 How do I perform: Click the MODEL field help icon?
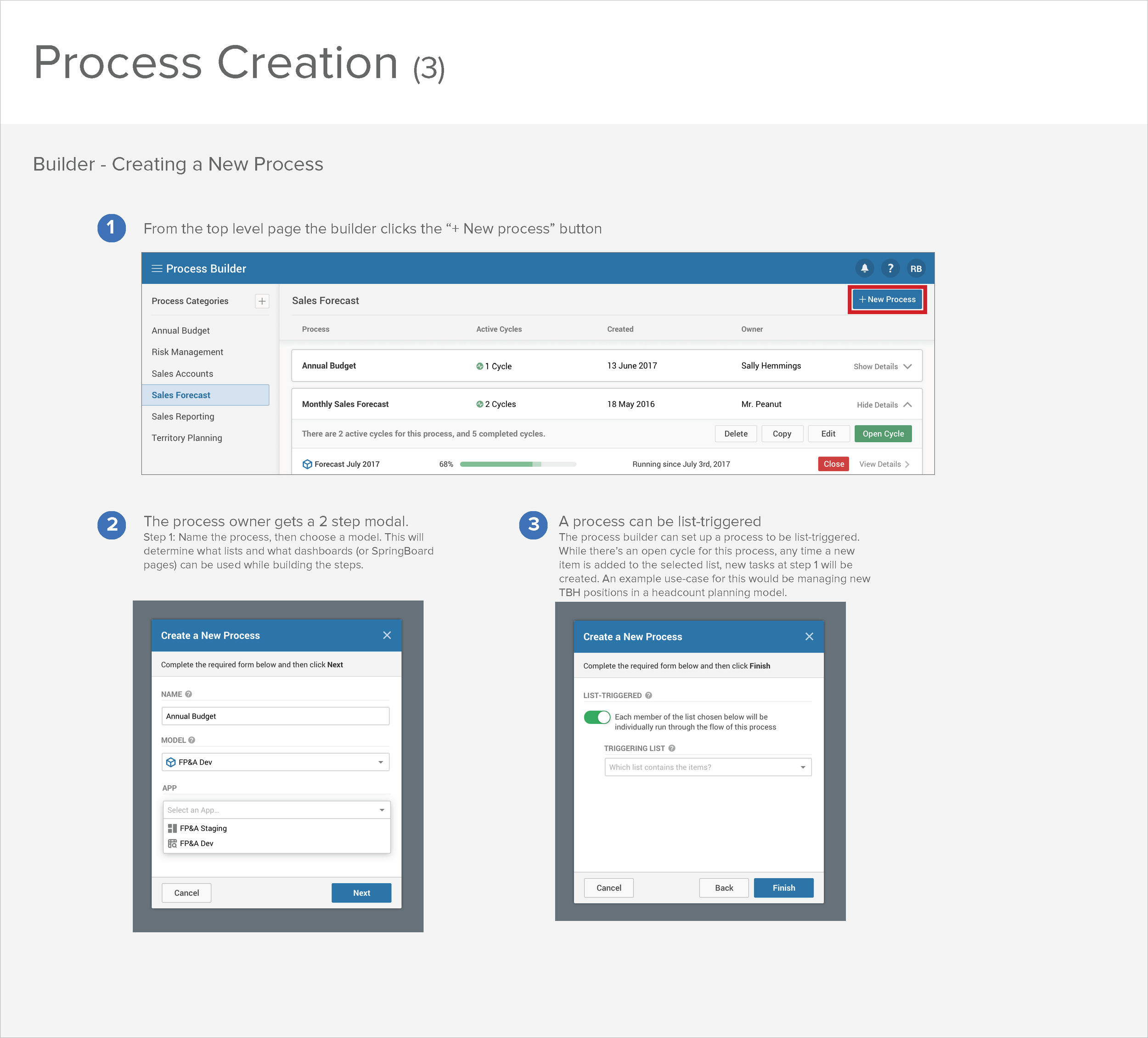tap(192, 740)
